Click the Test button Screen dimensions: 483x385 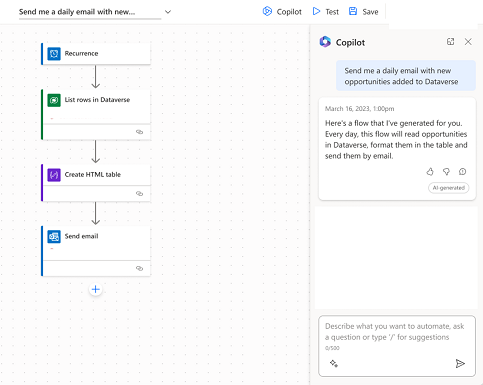coord(326,12)
